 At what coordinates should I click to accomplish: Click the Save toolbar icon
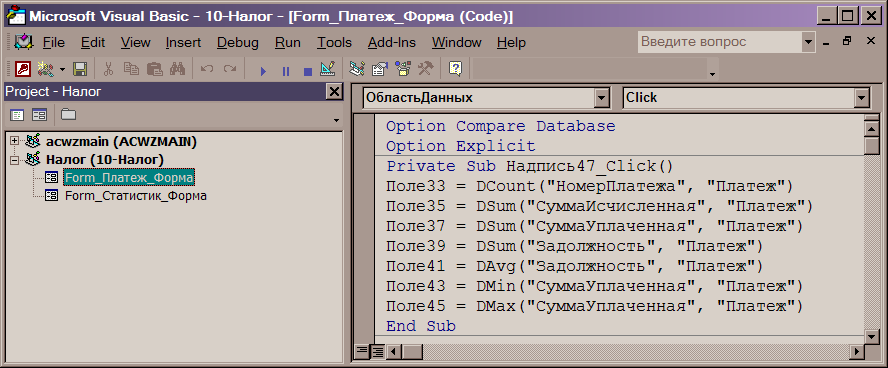point(80,70)
